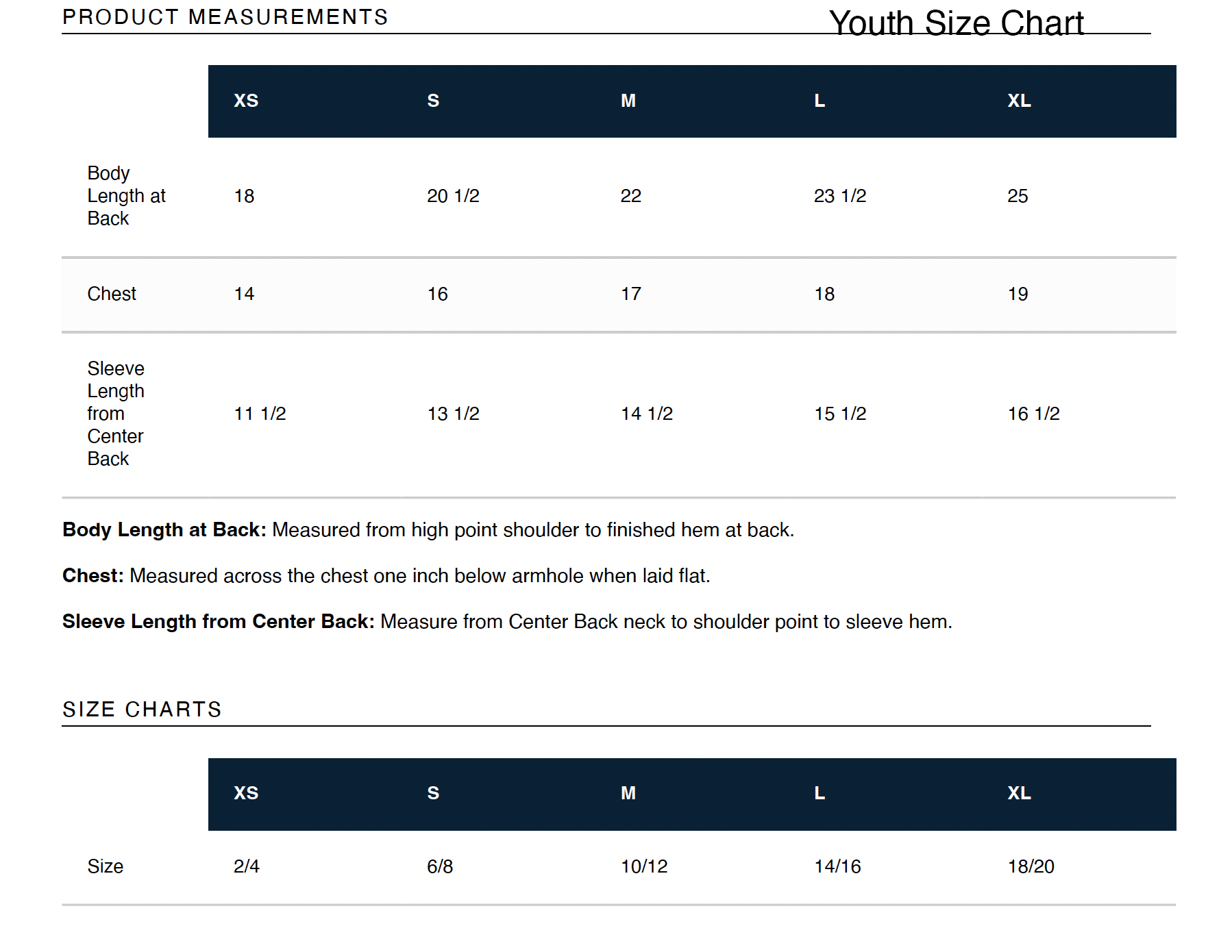Click the bold Chest: definition label
This screenshot has width=1232, height=952.
pyautogui.click(x=93, y=576)
